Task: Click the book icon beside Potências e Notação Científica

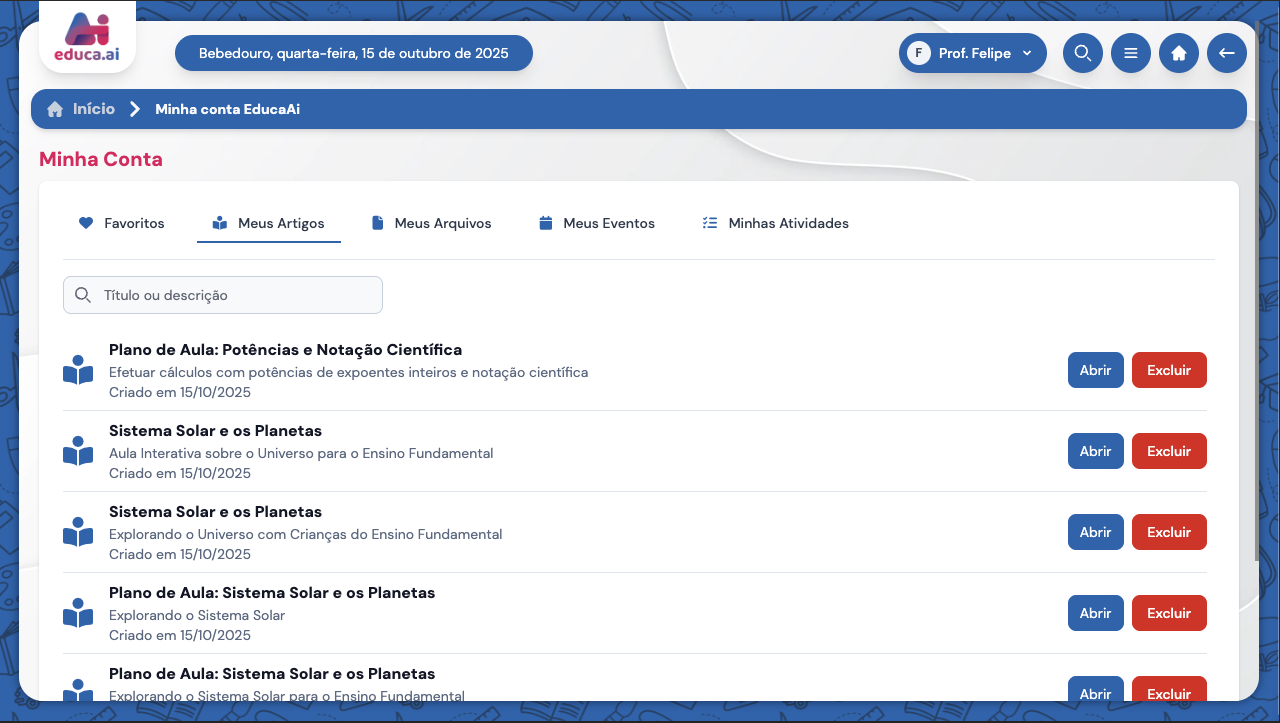Action: (x=78, y=369)
